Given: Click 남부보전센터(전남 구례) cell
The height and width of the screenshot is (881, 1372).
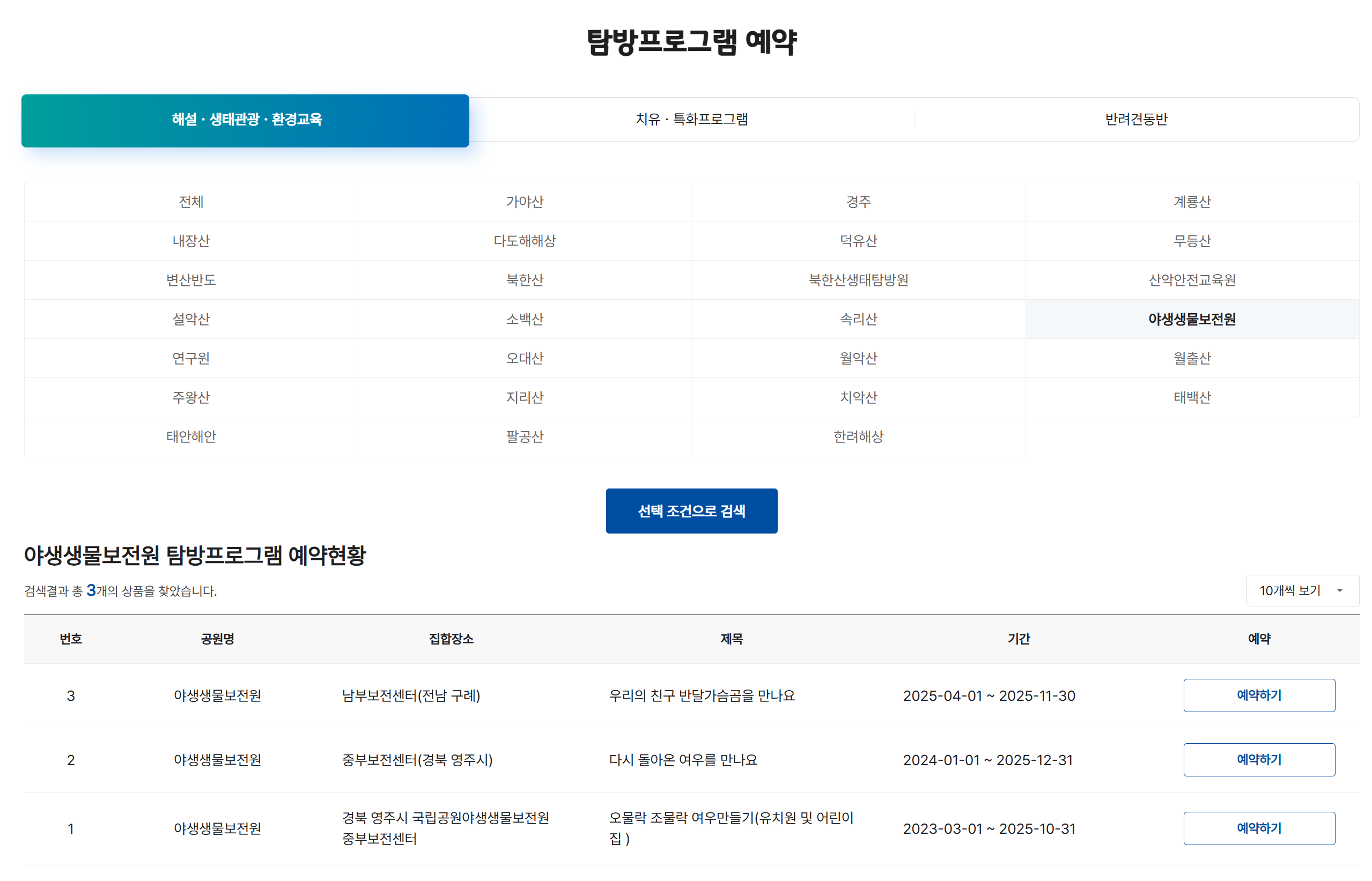Looking at the screenshot, I should 411,695.
